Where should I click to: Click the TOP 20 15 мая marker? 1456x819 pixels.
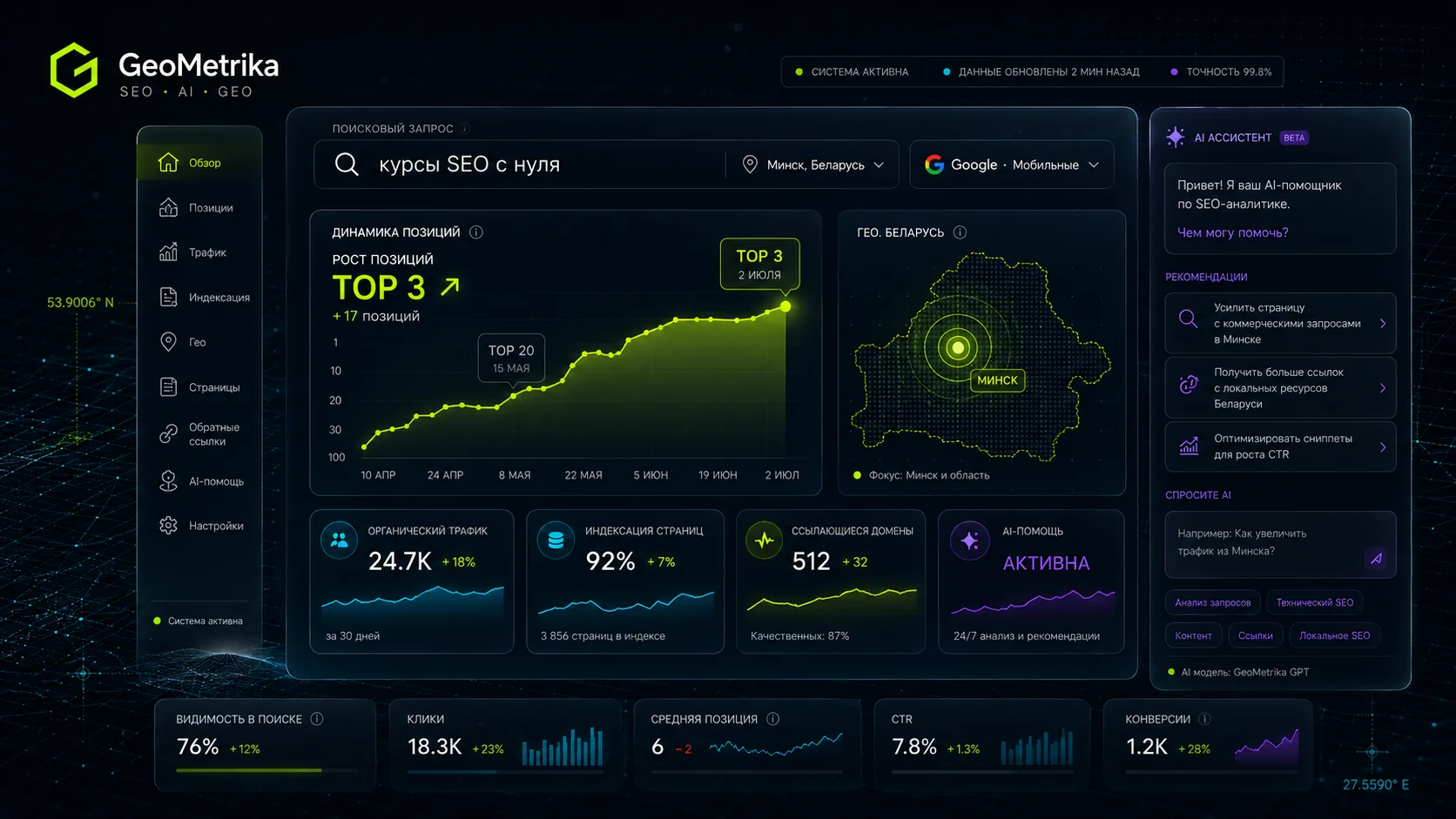[511, 358]
